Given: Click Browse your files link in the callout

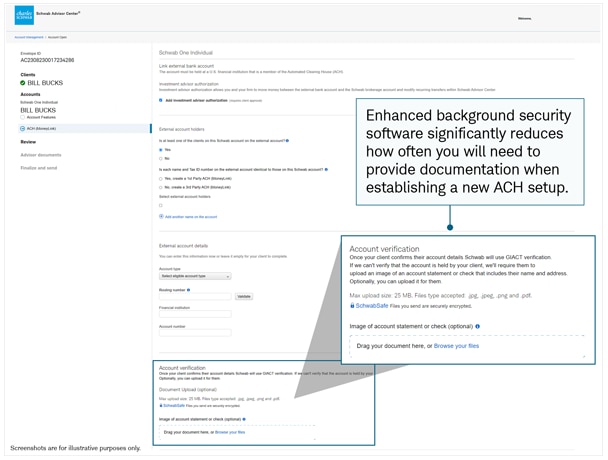Looking at the screenshot, I should [456, 346].
